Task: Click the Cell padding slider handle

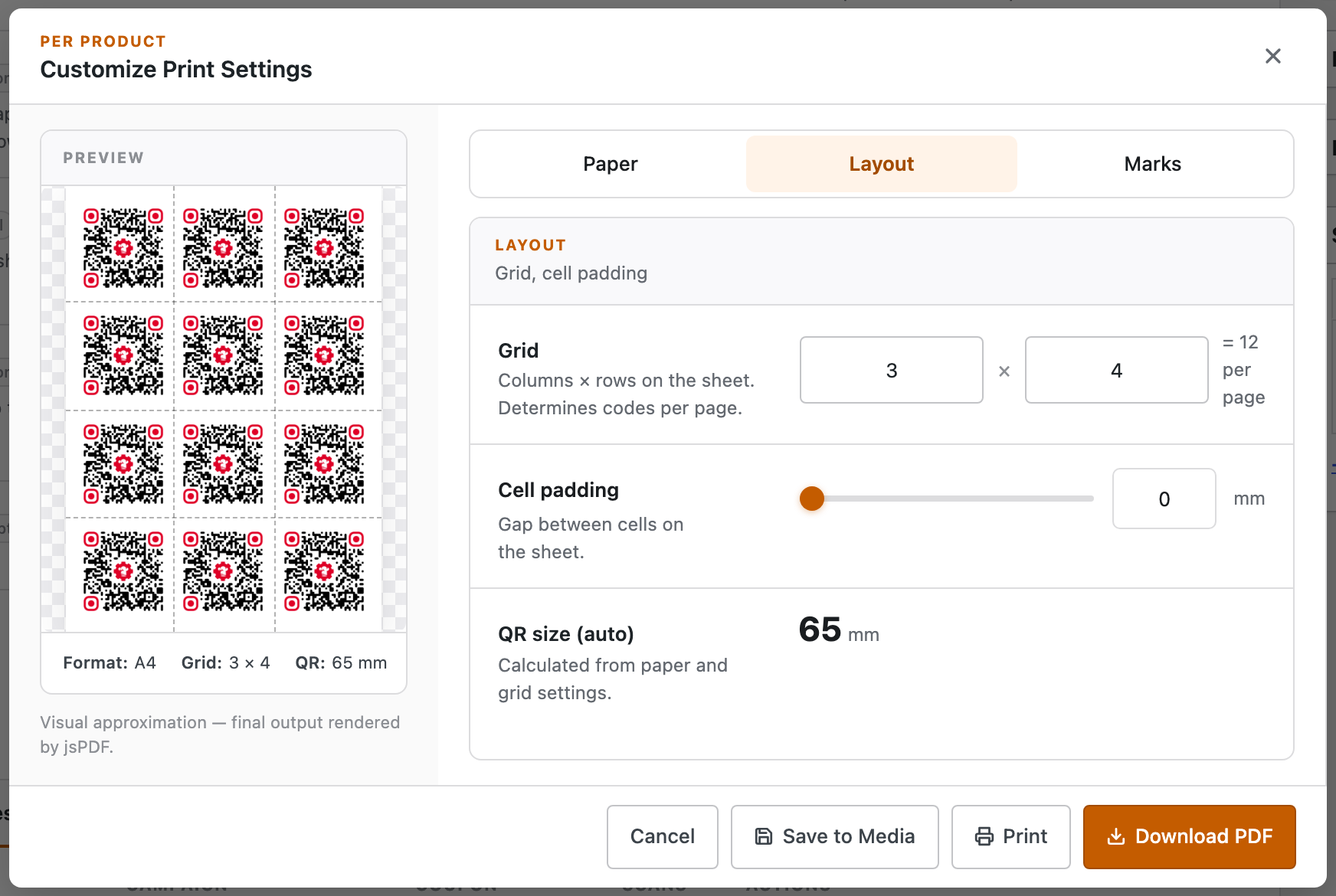Action: [x=812, y=499]
